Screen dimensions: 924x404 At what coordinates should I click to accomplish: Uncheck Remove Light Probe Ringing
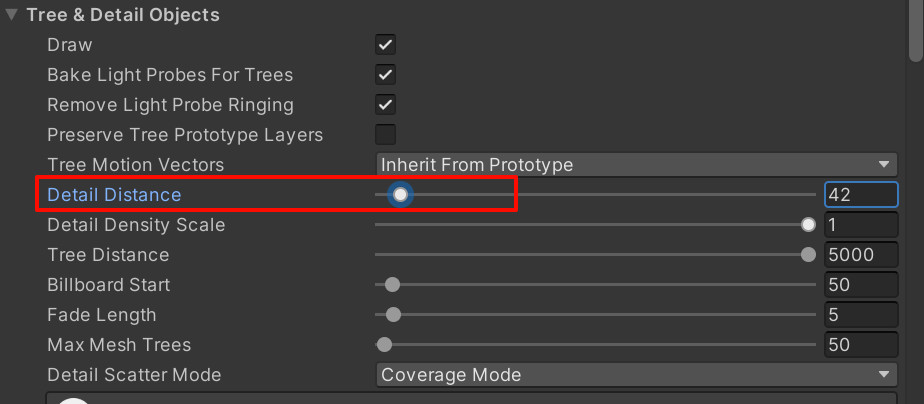[x=385, y=105]
